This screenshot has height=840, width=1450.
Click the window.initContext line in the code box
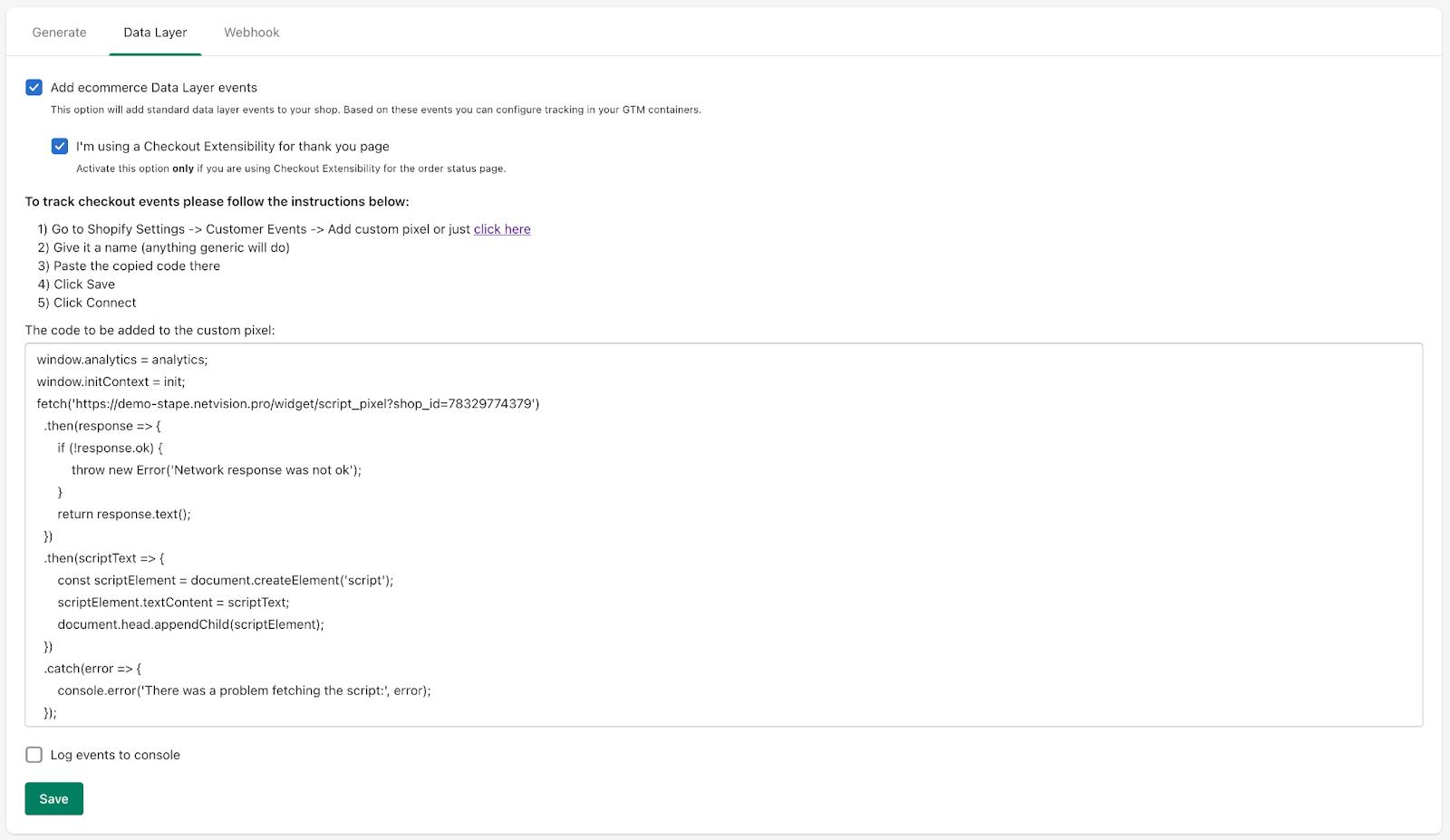tap(111, 381)
